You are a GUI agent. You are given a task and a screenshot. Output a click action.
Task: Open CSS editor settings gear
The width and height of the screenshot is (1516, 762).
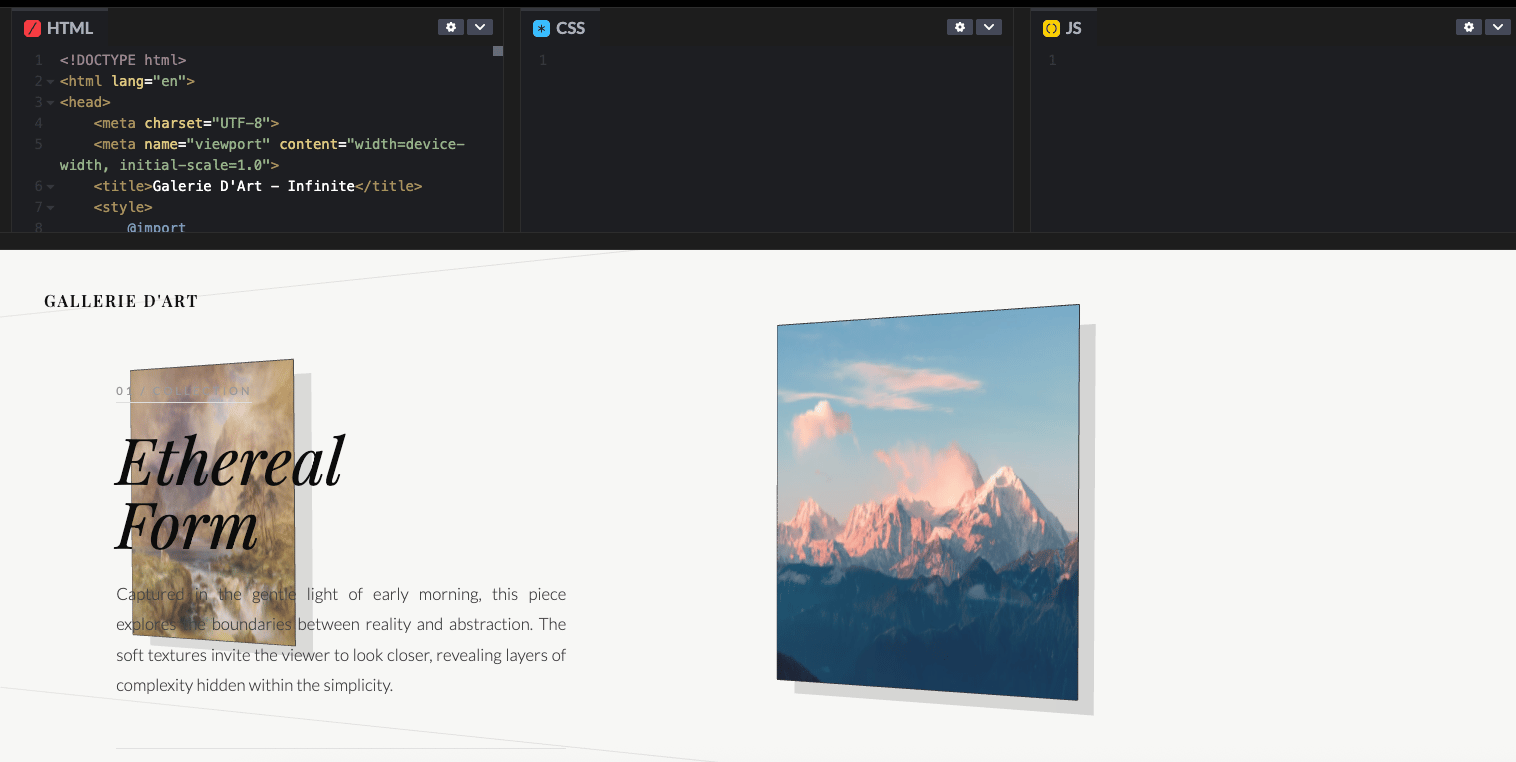[x=960, y=27]
